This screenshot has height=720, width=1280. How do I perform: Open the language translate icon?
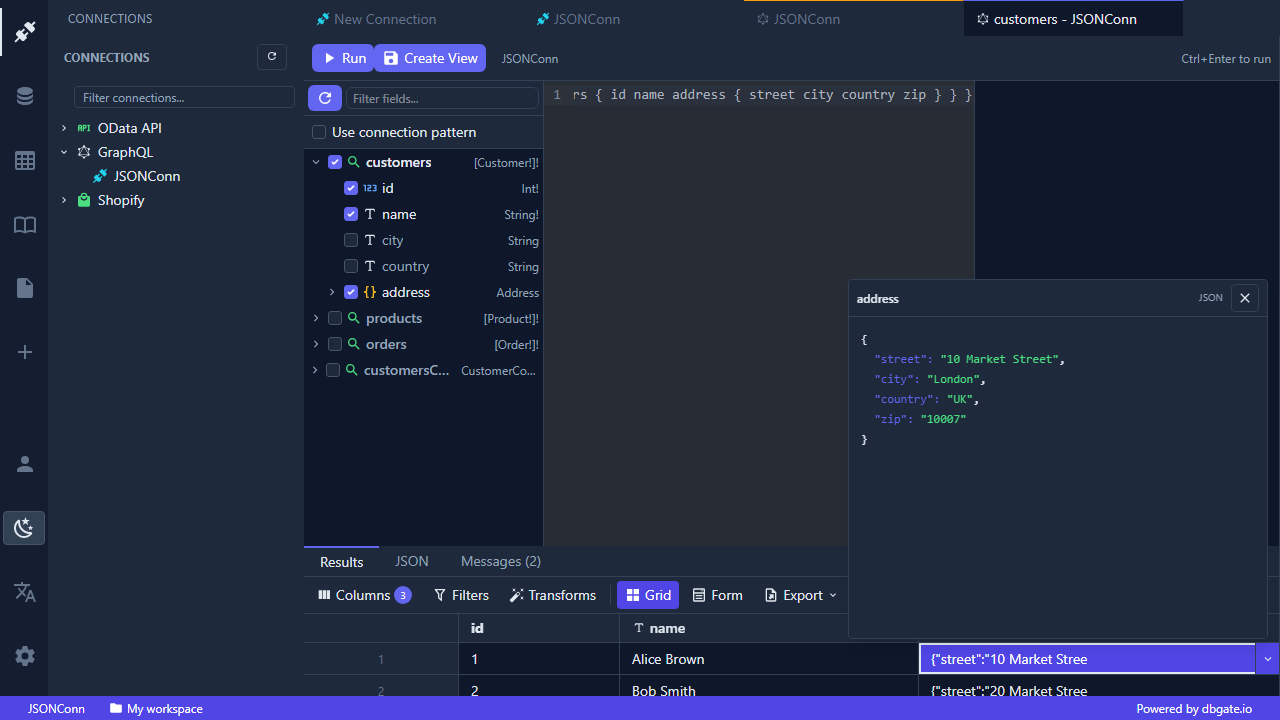(x=25, y=592)
